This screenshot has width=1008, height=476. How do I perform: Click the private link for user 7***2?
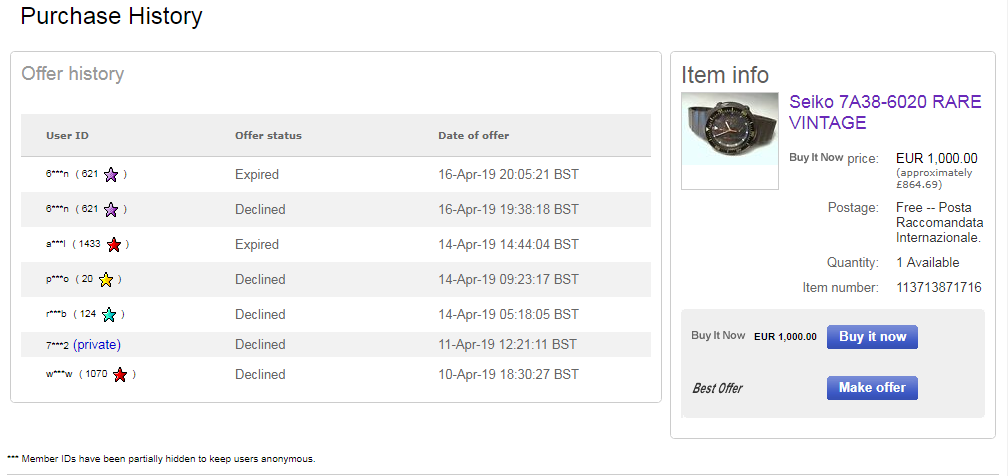(97, 345)
